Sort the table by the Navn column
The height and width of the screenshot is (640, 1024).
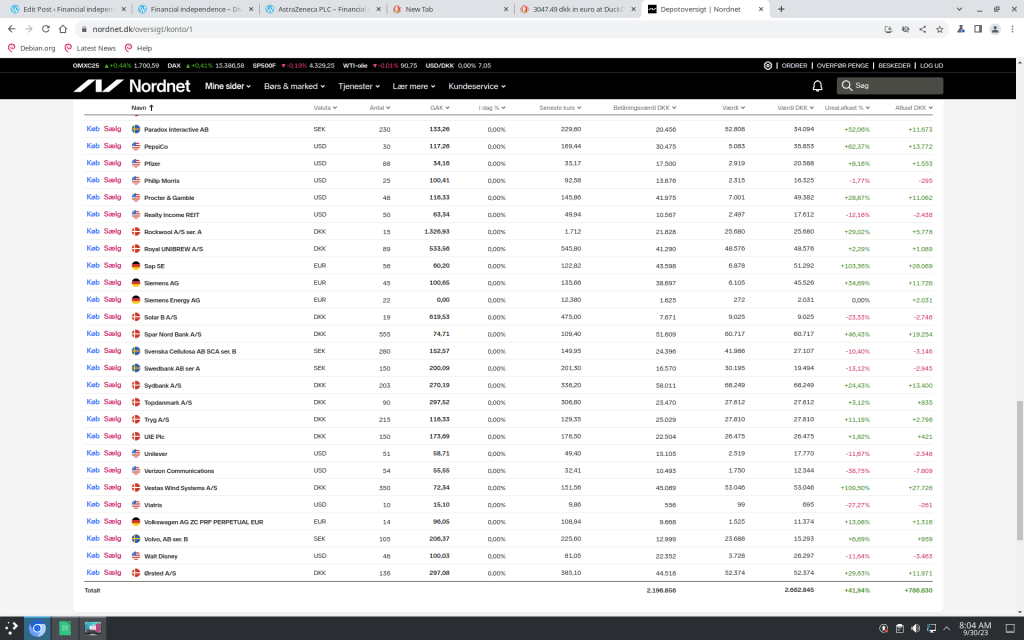coord(140,107)
